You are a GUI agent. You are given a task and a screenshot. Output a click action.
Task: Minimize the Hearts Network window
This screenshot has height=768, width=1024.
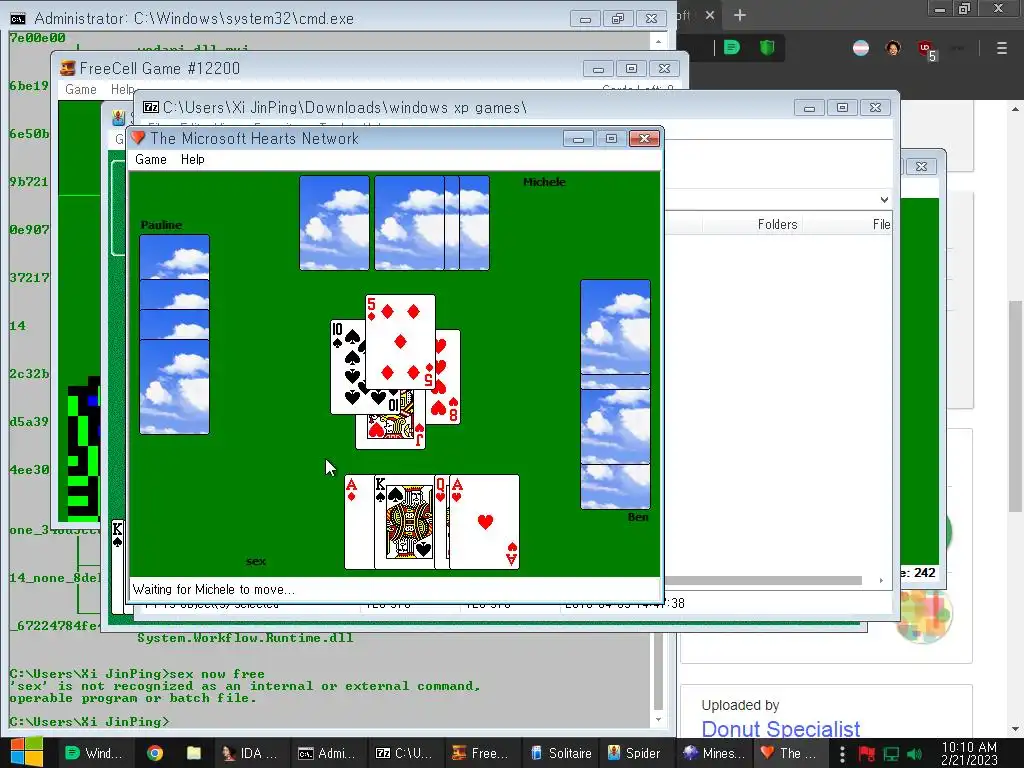click(x=578, y=138)
